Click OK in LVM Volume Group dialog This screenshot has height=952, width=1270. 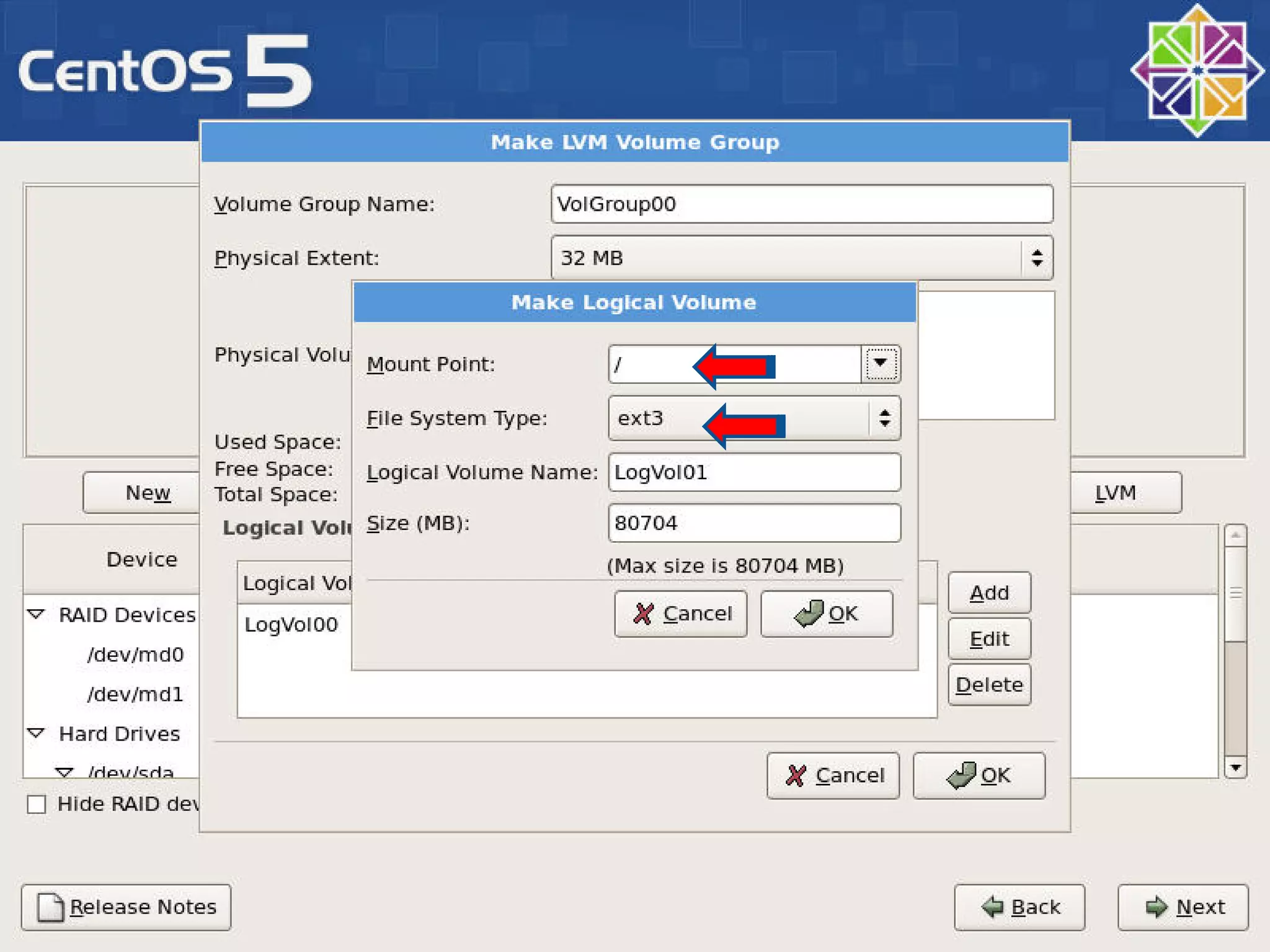coord(979,775)
